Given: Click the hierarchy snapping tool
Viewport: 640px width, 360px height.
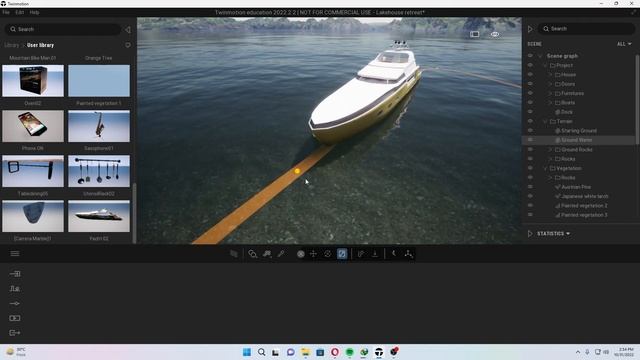Looking at the screenshot, I should point(408,254).
